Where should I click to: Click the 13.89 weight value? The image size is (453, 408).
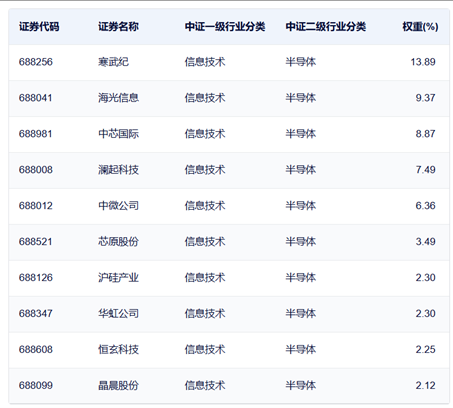(423, 62)
